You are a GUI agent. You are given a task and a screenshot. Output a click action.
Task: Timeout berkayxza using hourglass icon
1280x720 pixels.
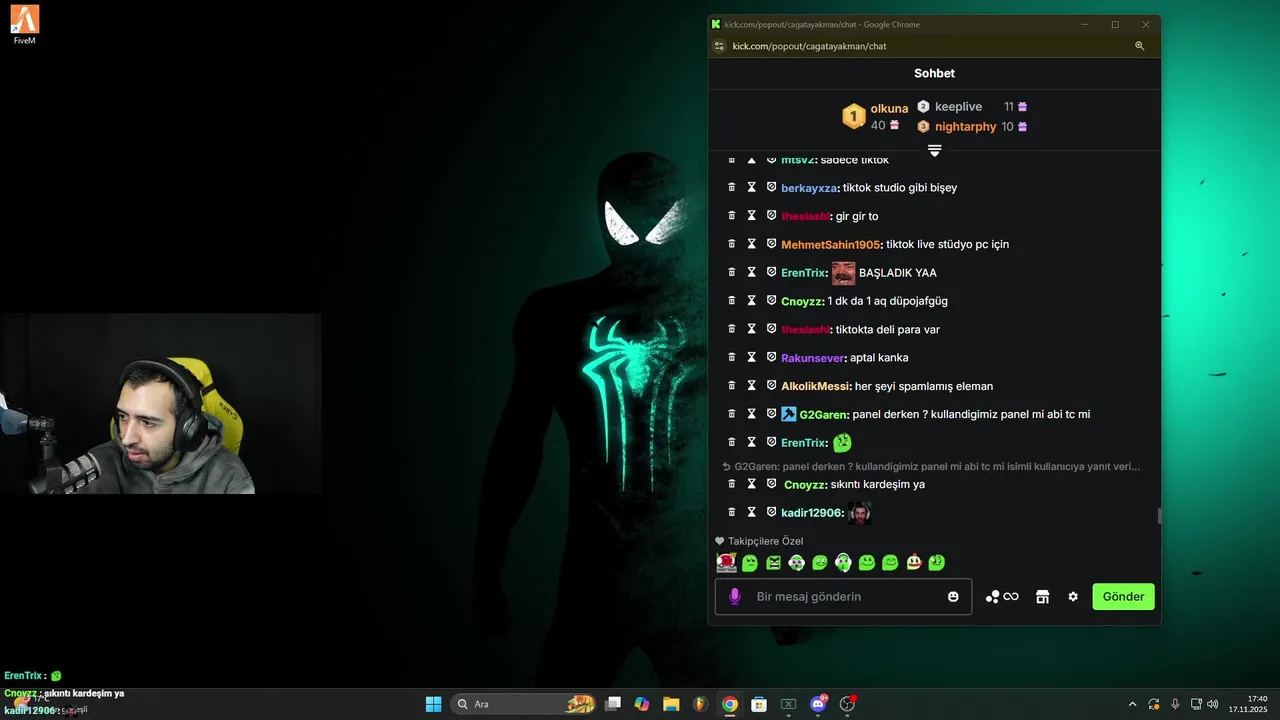(752, 187)
